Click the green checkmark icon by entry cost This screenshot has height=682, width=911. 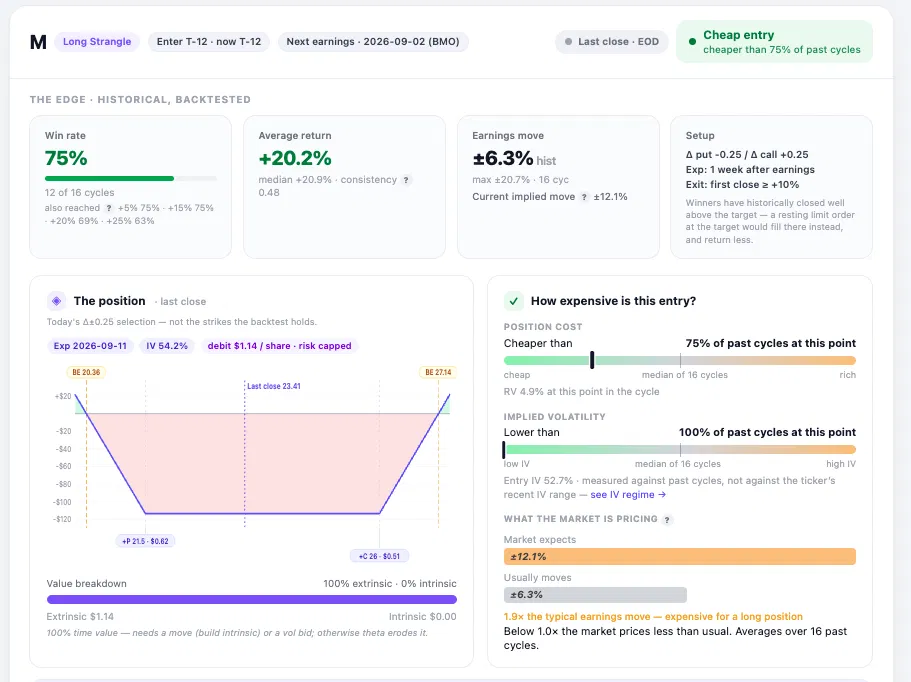tap(513, 301)
